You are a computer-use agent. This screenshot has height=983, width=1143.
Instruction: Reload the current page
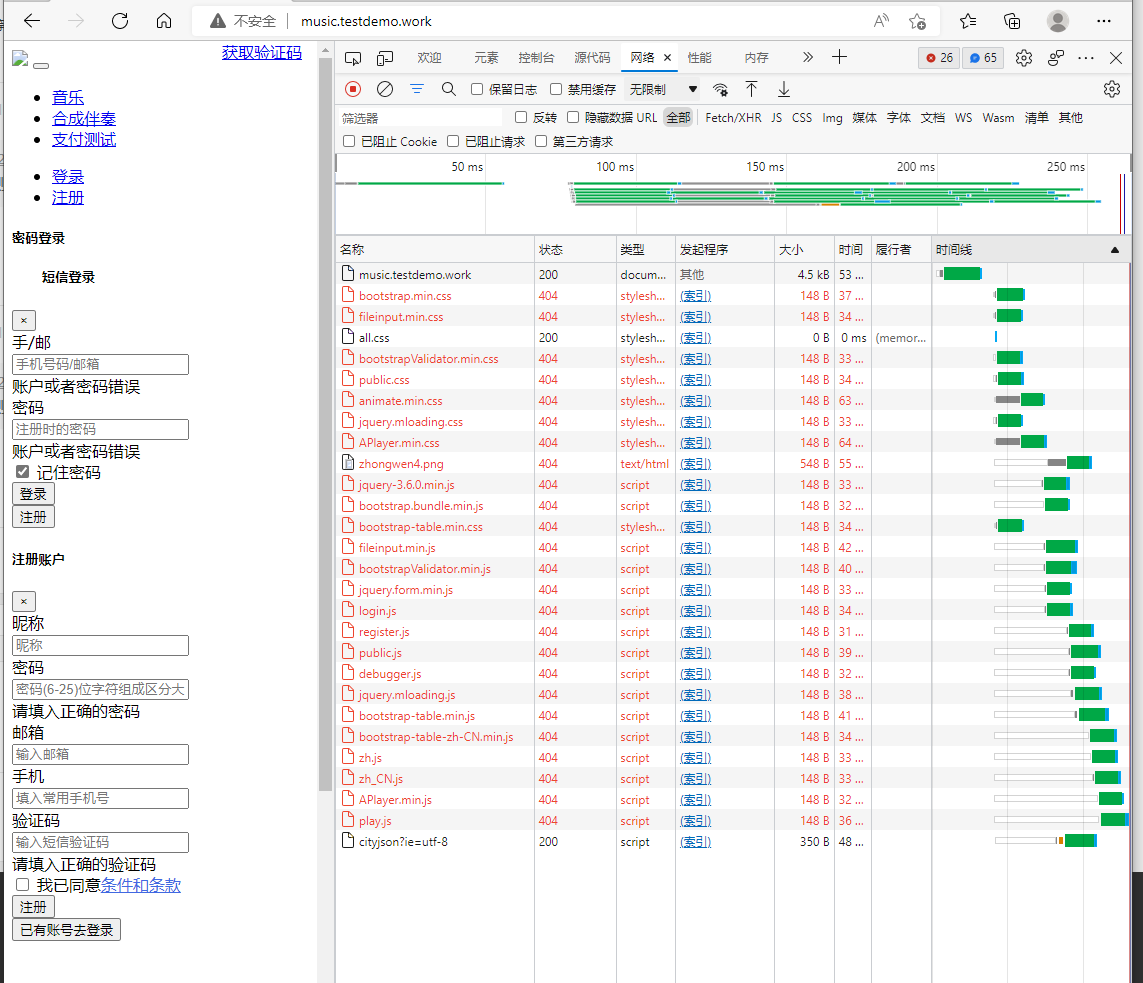tap(120, 21)
